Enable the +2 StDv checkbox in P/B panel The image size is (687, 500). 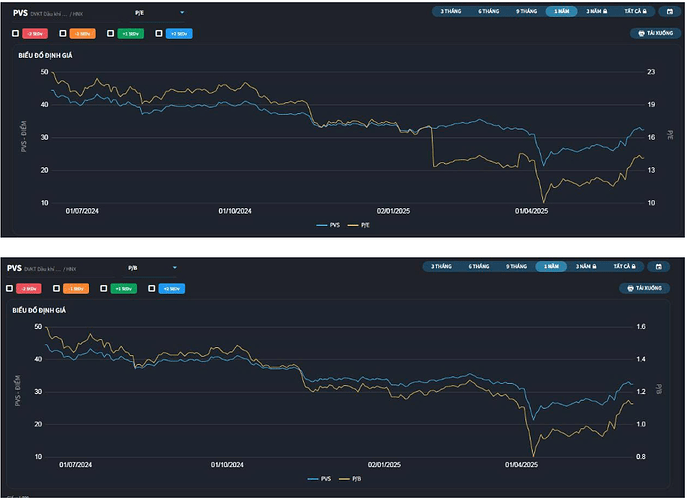click(152, 288)
